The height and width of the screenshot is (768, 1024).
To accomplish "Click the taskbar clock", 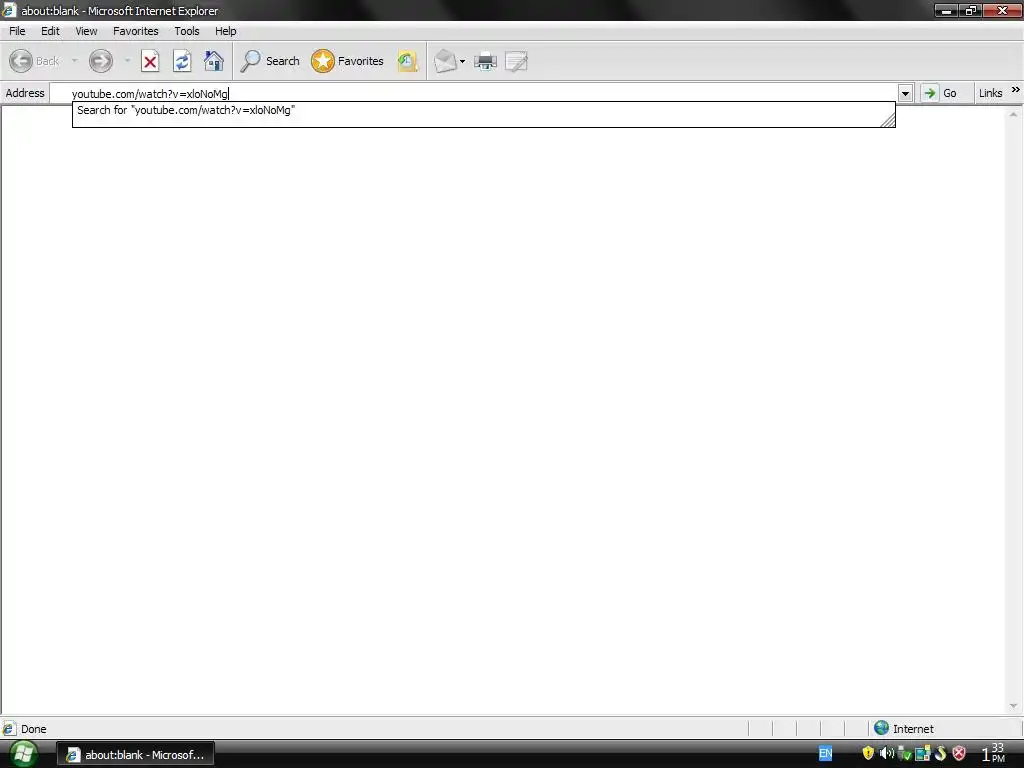I will (993, 754).
